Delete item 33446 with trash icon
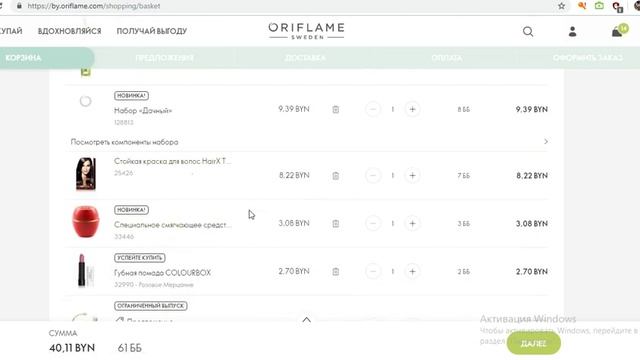Viewport: 640px width, 360px height. click(336, 224)
